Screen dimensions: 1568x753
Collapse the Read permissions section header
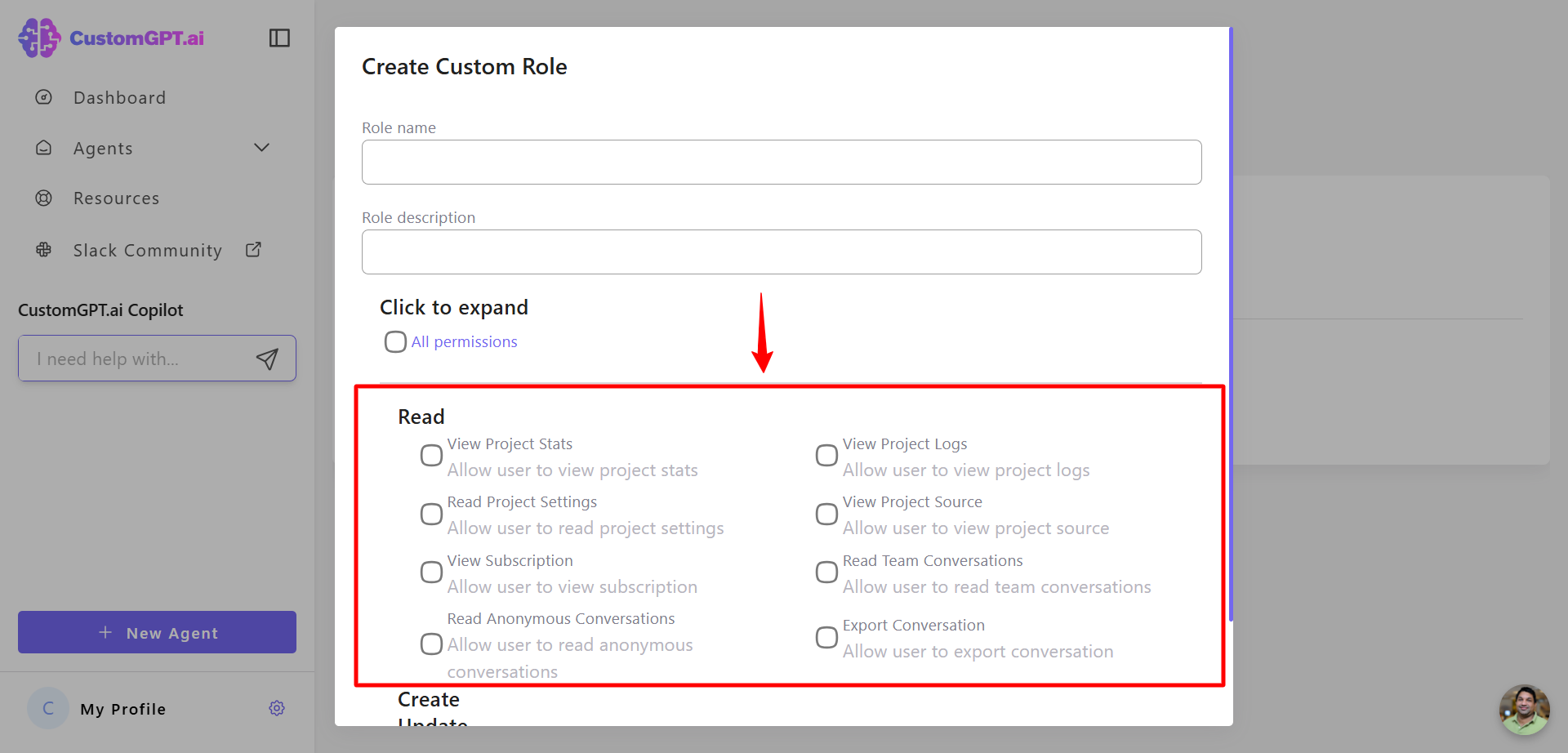tap(421, 417)
